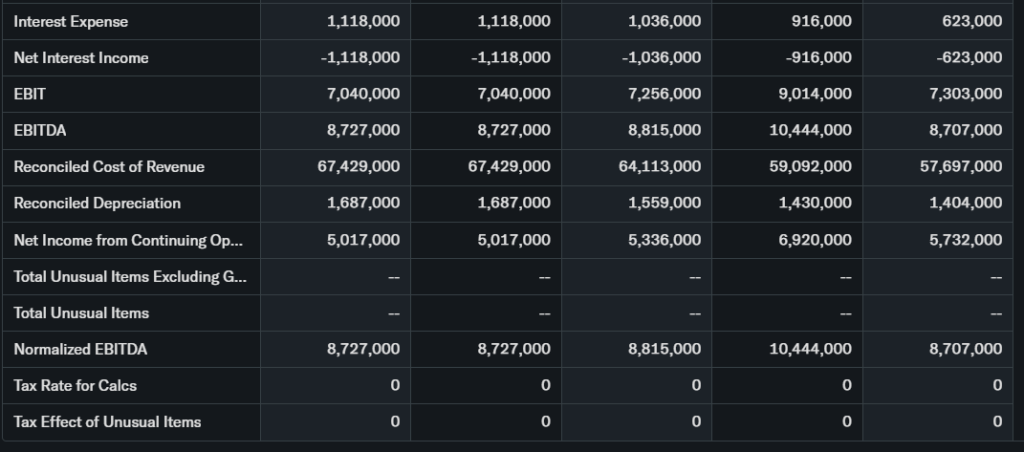The height and width of the screenshot is (452, 1024).
Task: Select the 9,014,000 EBIT value
Action: [x=811, y=94]
